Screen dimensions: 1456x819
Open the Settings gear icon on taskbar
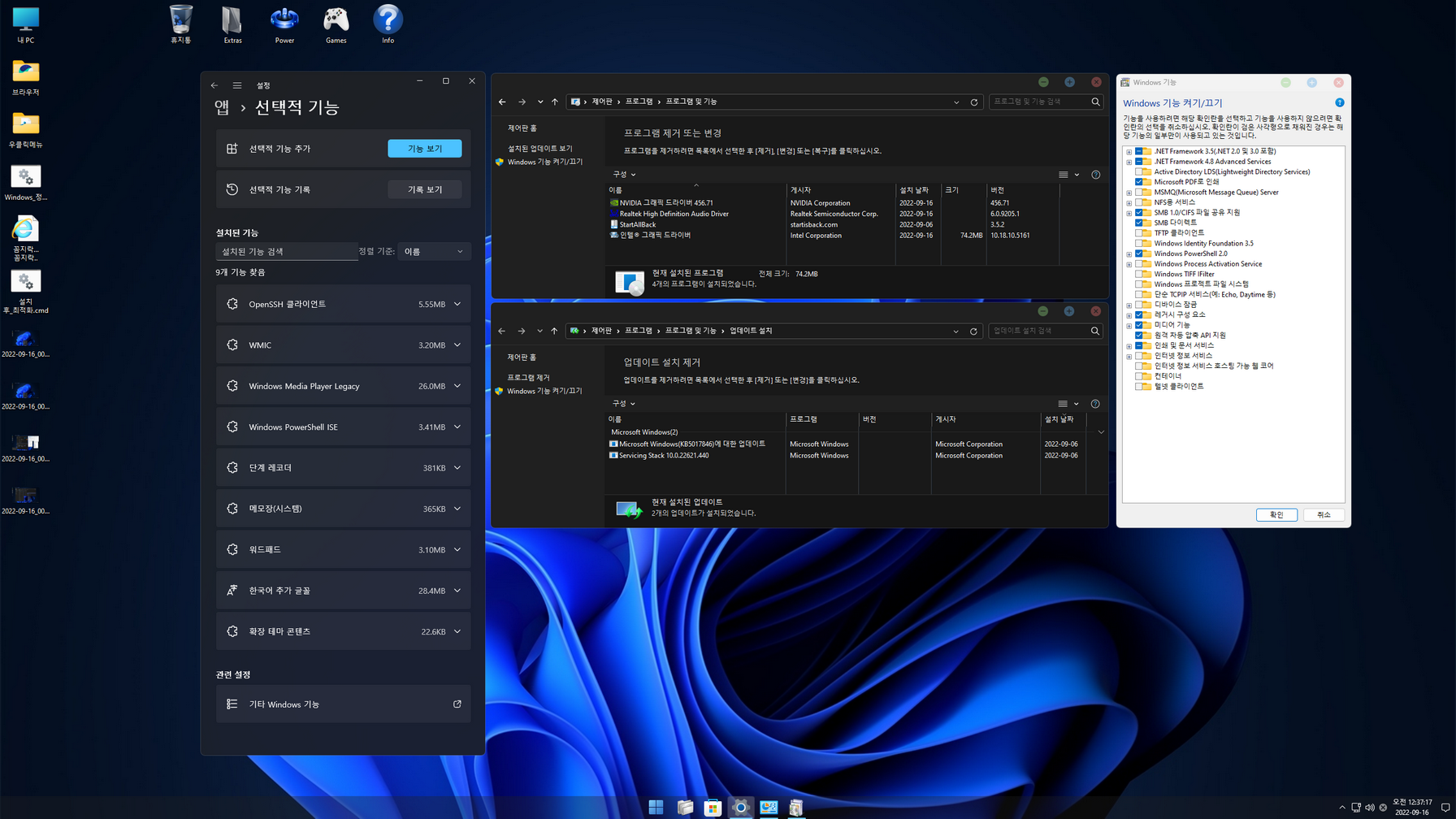(x=741, y=807)
